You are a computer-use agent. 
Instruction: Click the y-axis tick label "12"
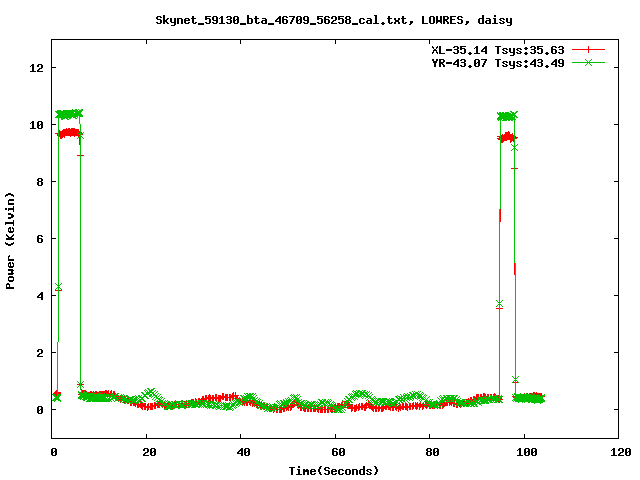point(36,68)
